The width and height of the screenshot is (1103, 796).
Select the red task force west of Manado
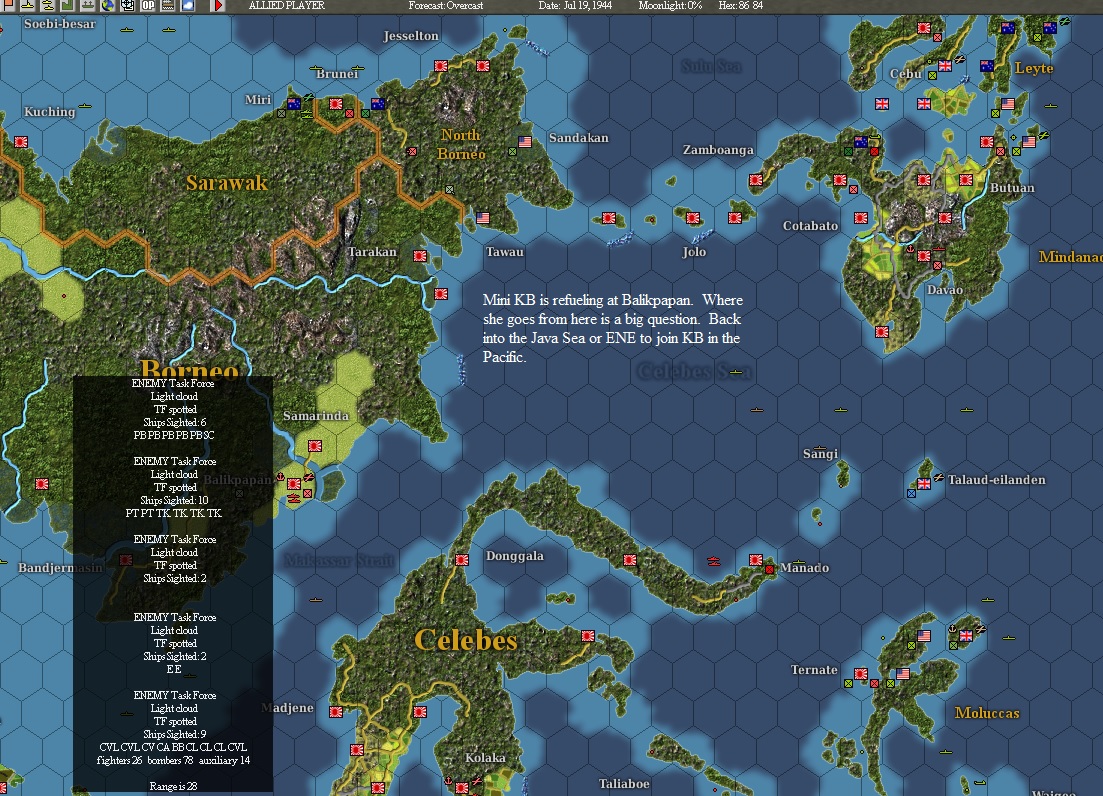pos(713,561)
